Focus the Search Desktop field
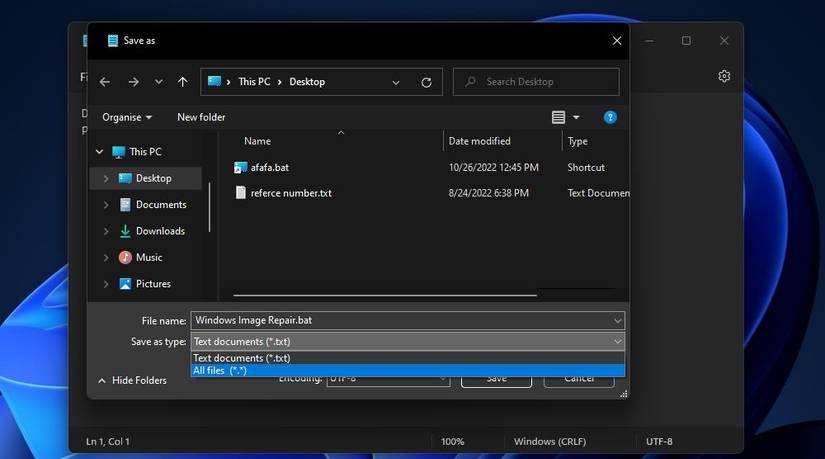Screen dimensions: 825x459 coord(536,82)
